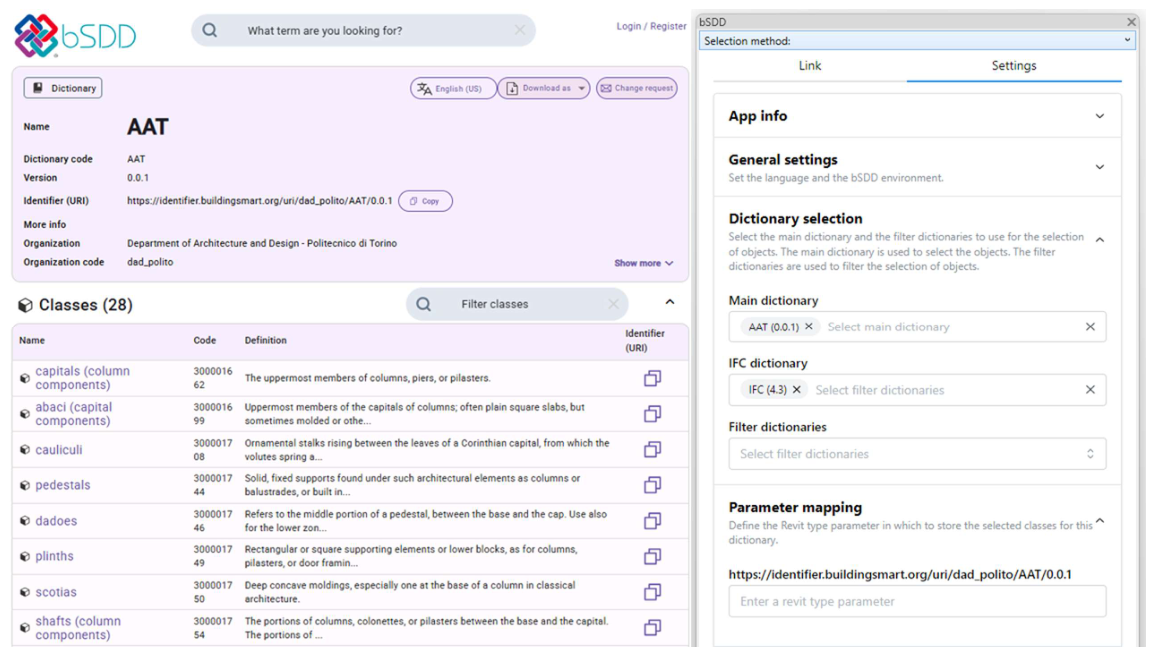Click the bSDD logo
The image size is (1154, 655).
click(x=75, y=35)
